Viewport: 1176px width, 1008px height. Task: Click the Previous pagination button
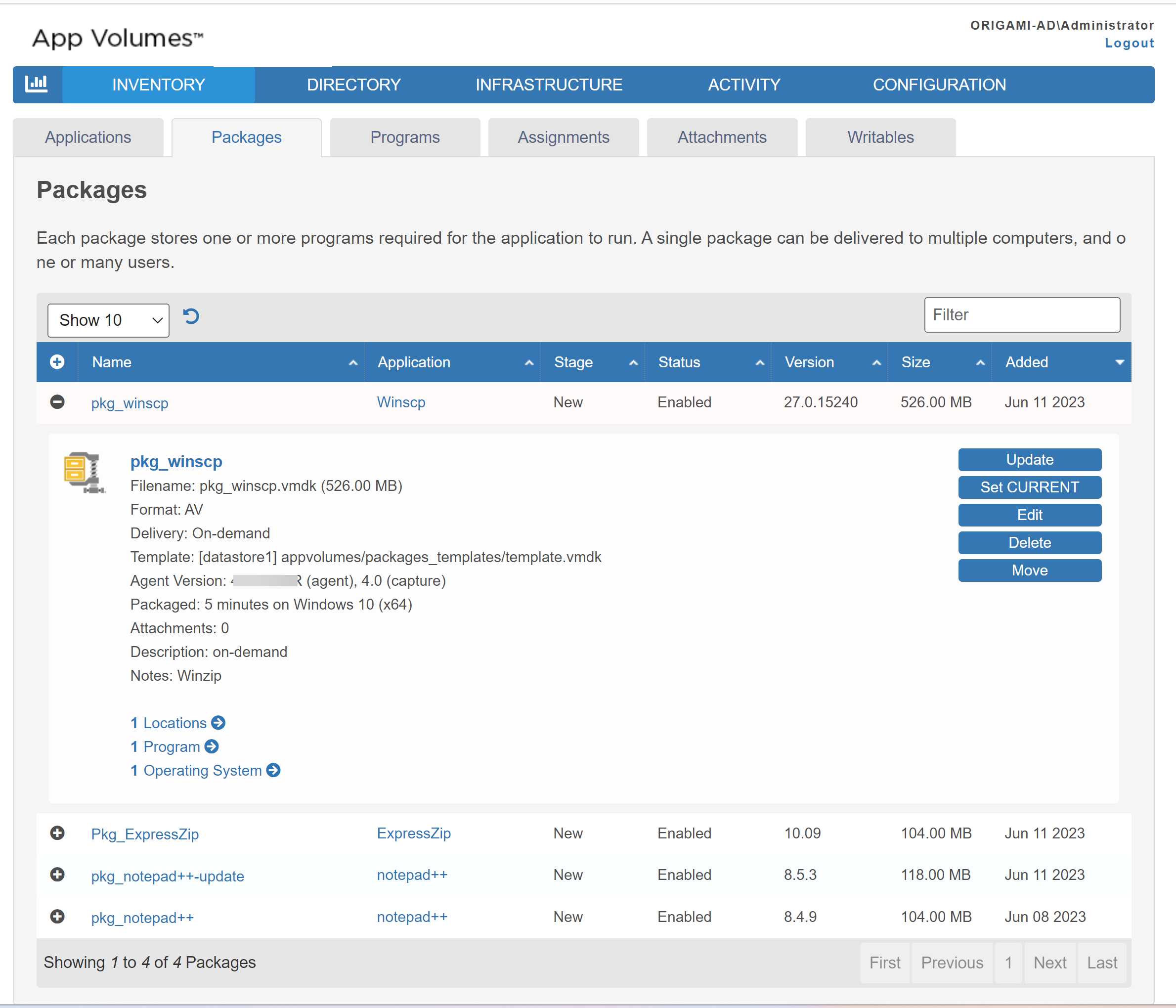952,963
